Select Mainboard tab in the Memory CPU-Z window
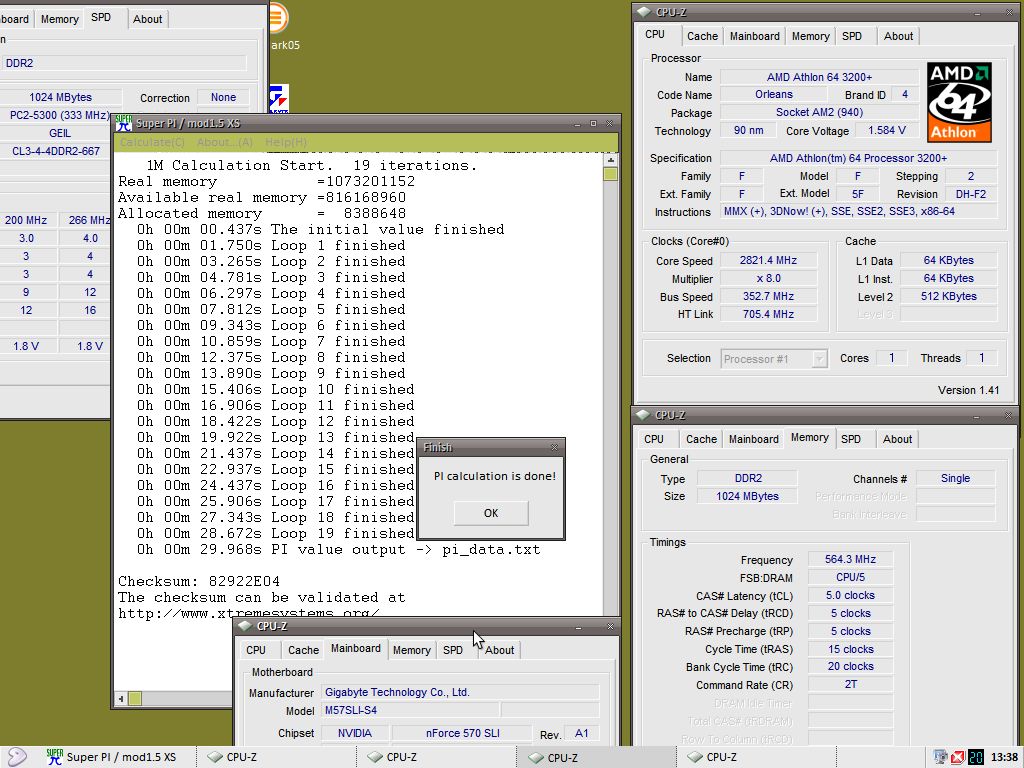 (x=754, y=440)
